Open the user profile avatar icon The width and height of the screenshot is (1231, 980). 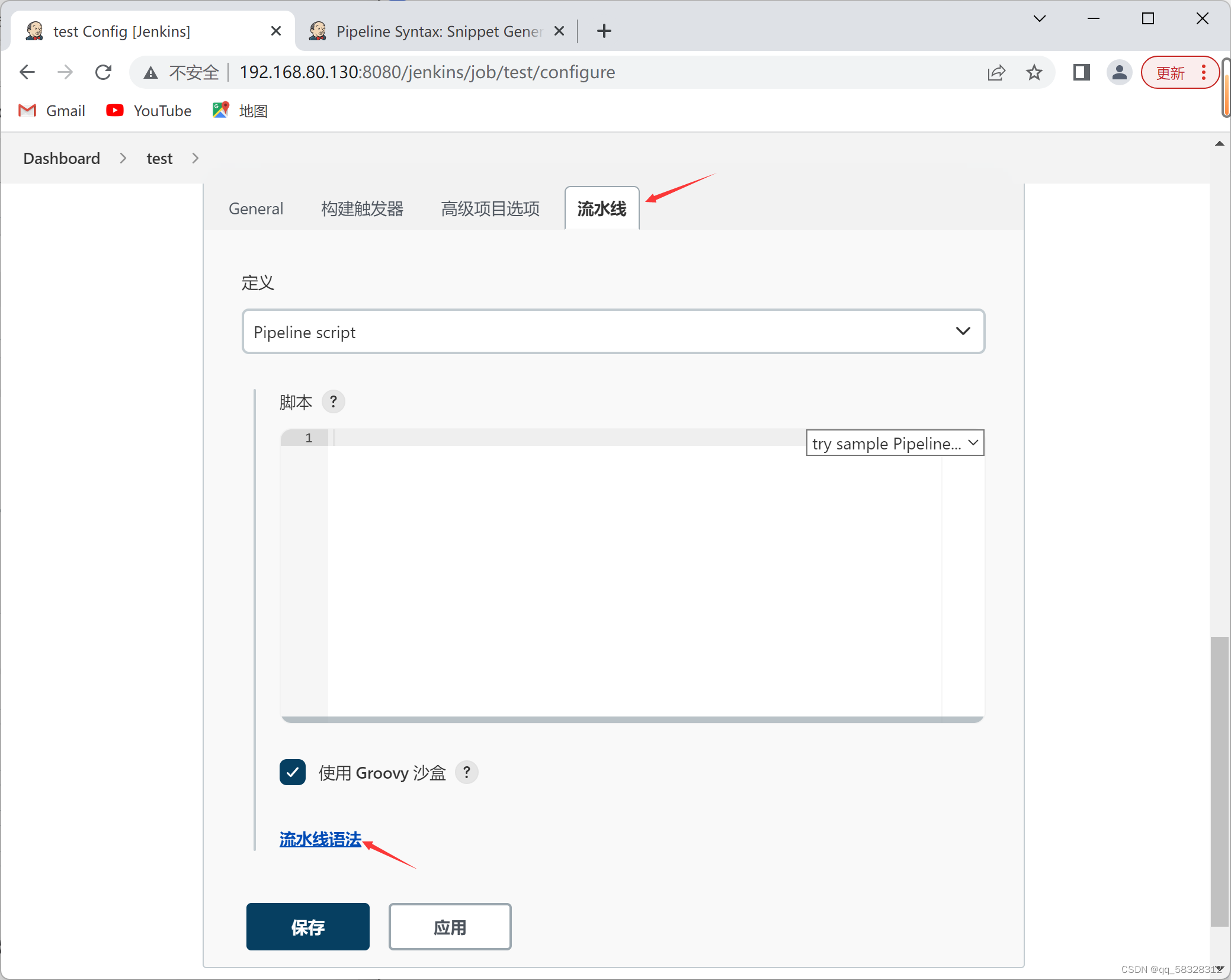coord(1119,72)
